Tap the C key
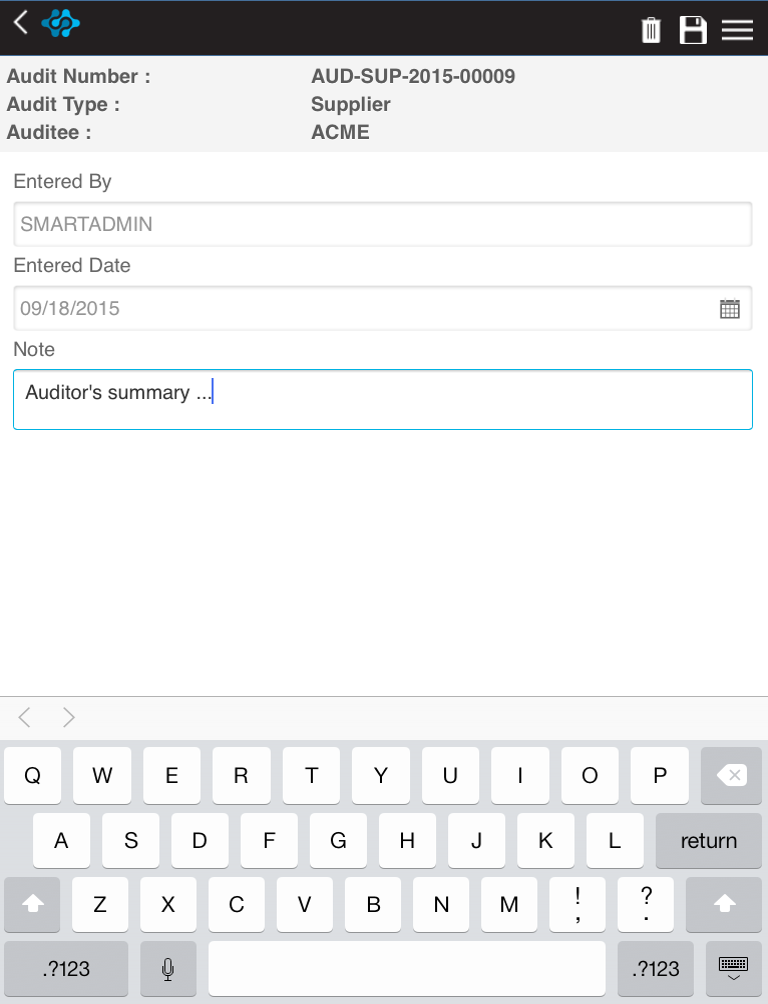 [x=236, y=904]
